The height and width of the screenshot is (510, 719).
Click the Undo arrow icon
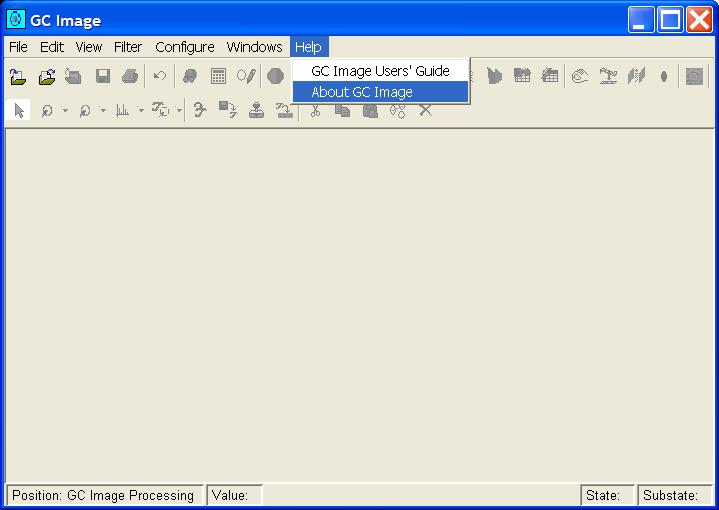[160, 76]
